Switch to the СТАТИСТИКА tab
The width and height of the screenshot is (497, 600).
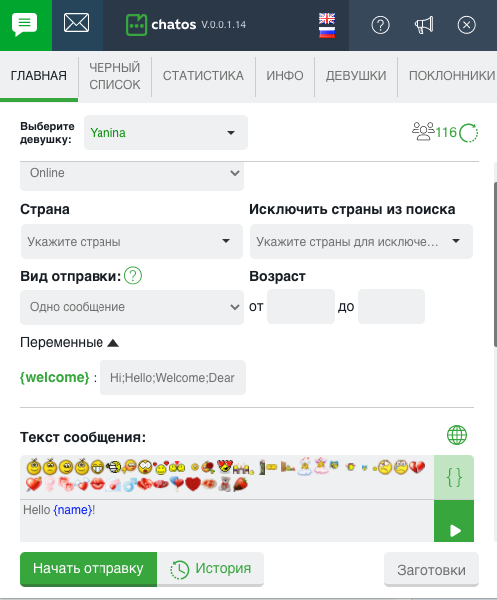[203, 76]
